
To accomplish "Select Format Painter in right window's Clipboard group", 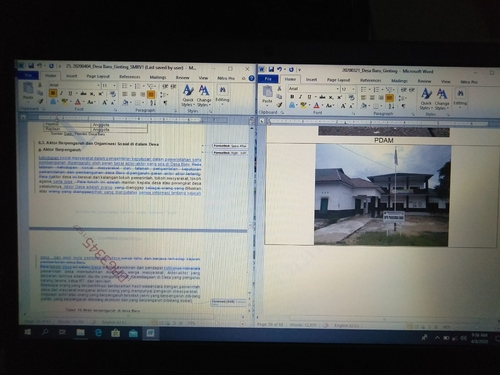I will tap(279, 105).
